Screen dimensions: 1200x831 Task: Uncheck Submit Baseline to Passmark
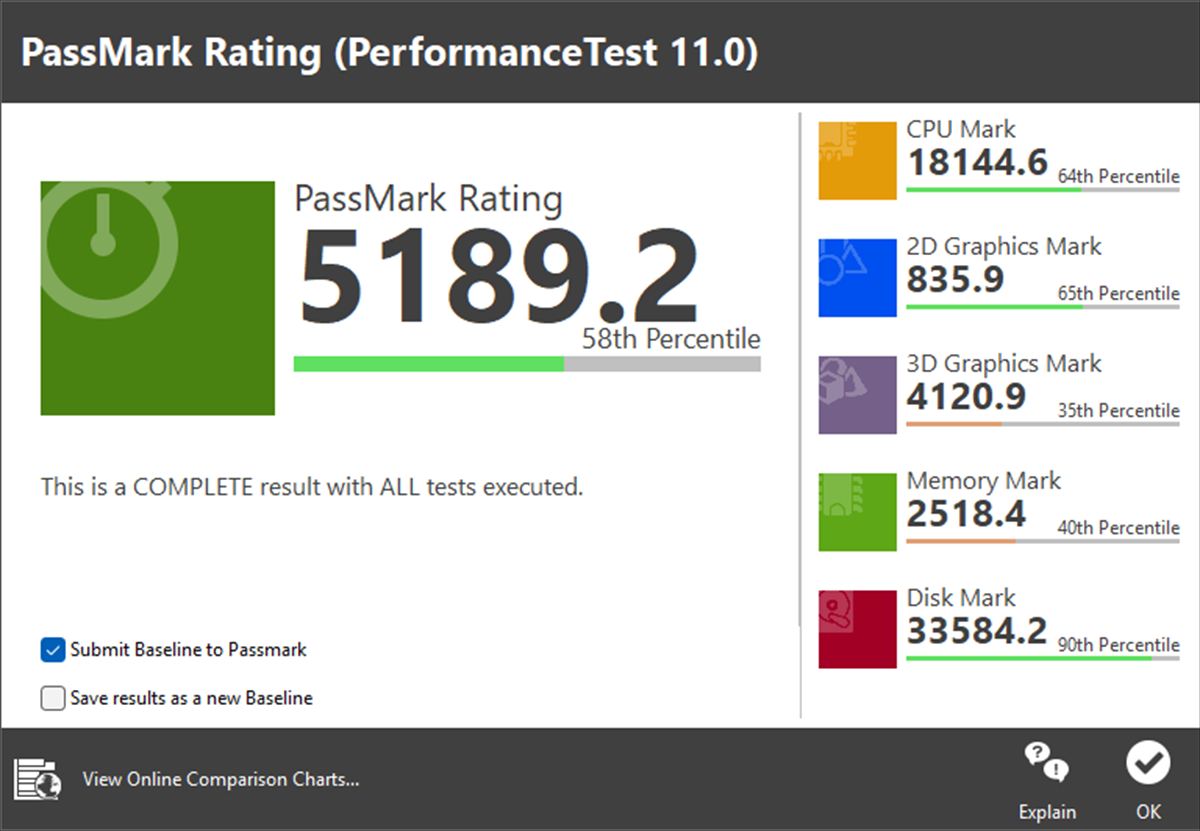click(53, 650)
